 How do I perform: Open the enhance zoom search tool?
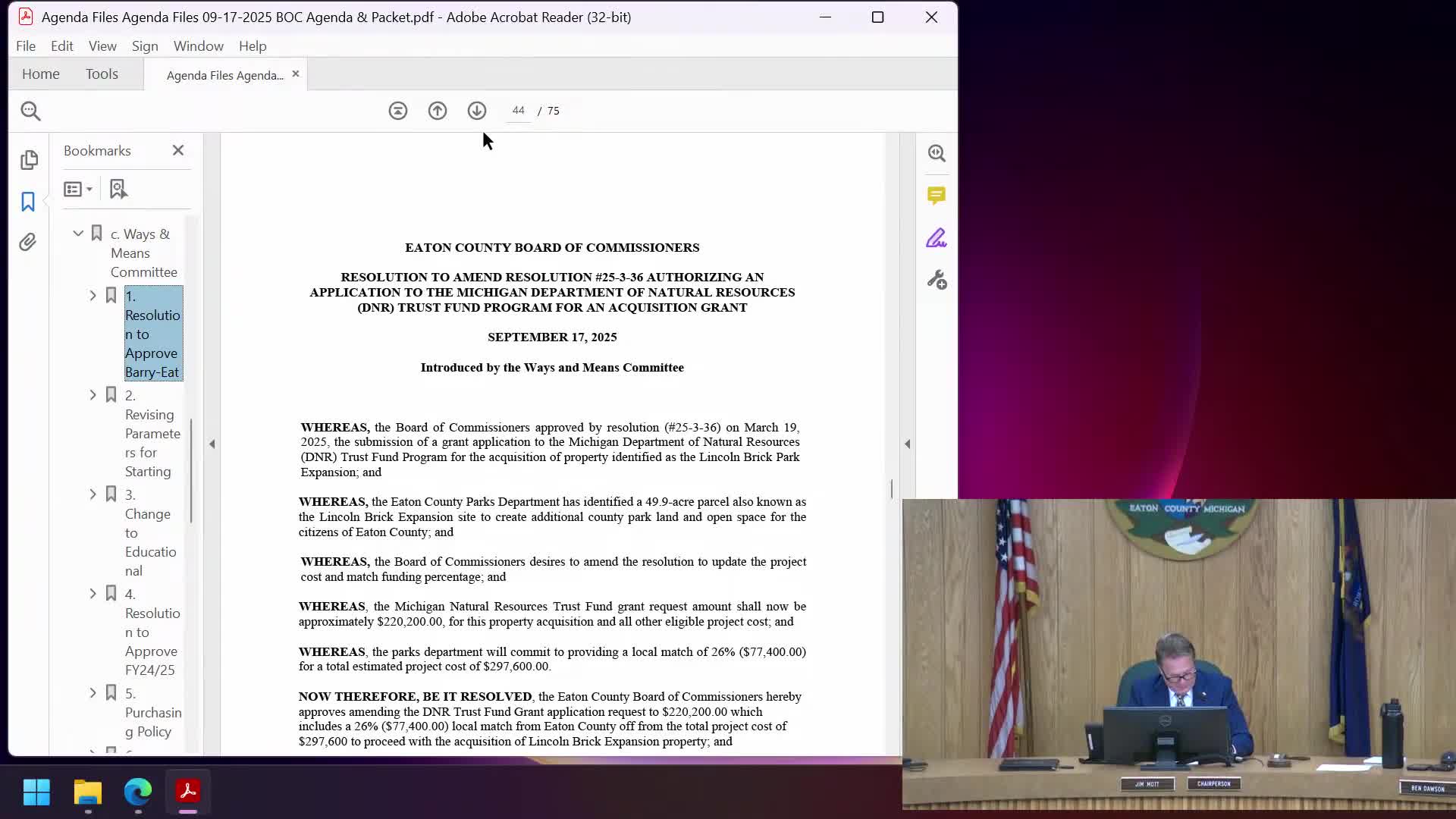937,153
